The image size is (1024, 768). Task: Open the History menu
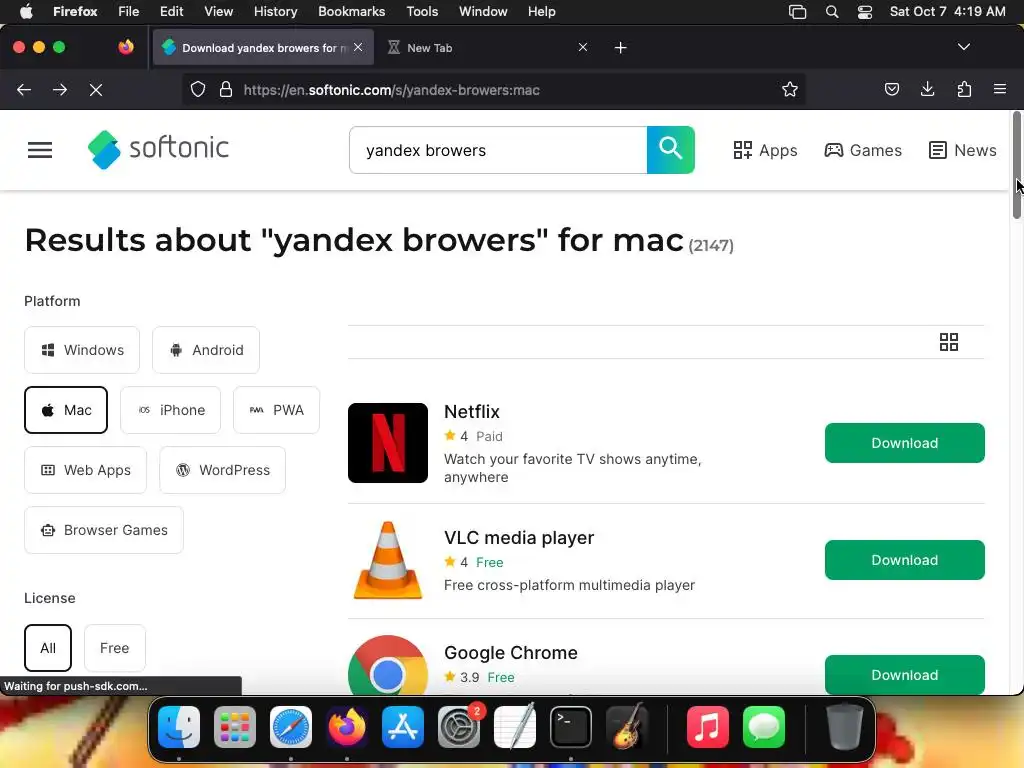275,11
